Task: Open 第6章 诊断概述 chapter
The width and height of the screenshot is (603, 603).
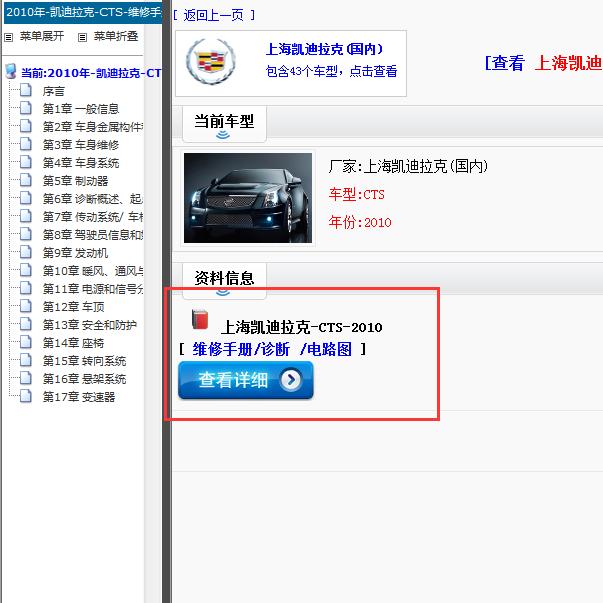Action: (92, 199)
